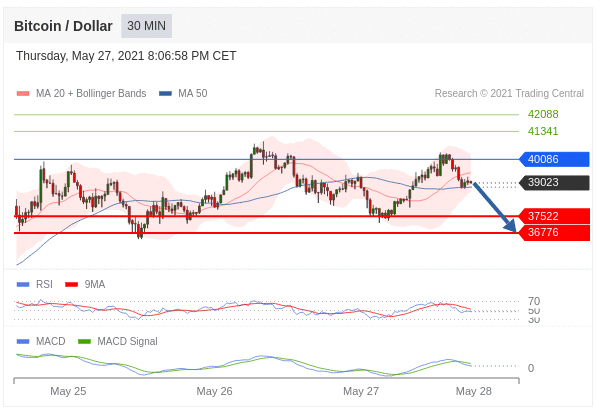Click the MACD 0 axis value
The height and width of the screenshot is (412, 597).
(531, 368)
